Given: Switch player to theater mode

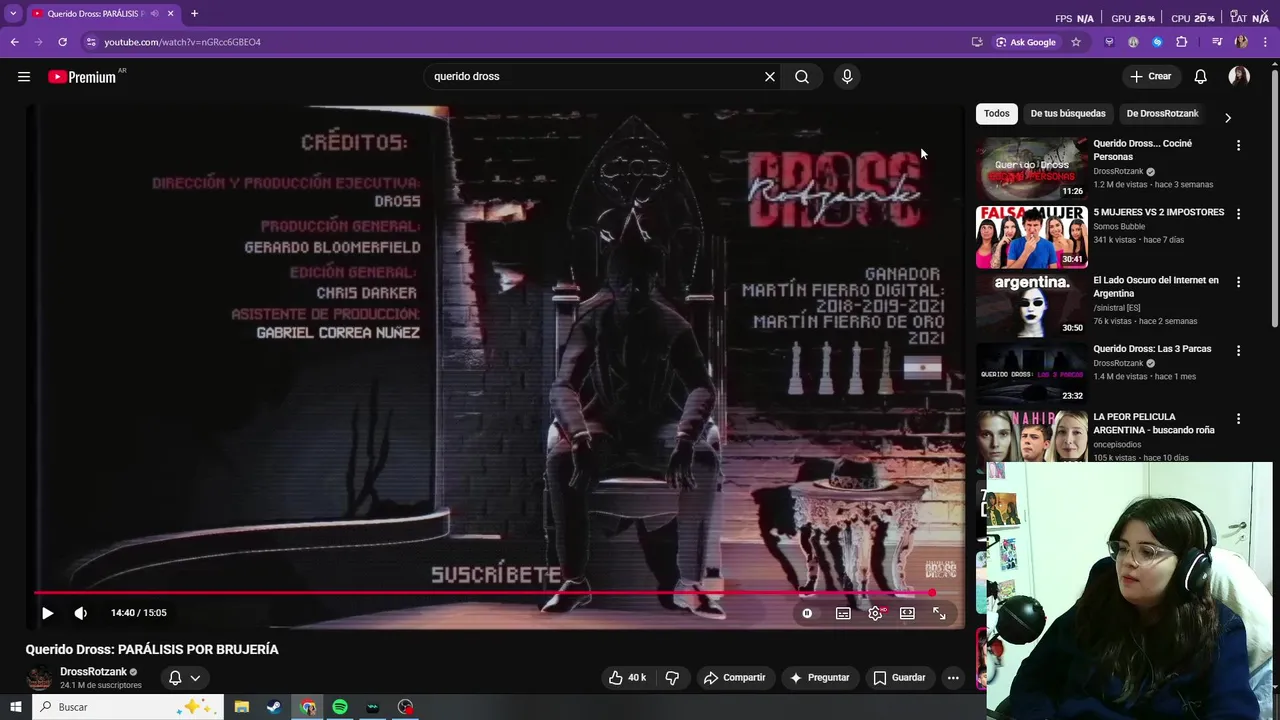Looking at the screenshot, I should [907, 613].
